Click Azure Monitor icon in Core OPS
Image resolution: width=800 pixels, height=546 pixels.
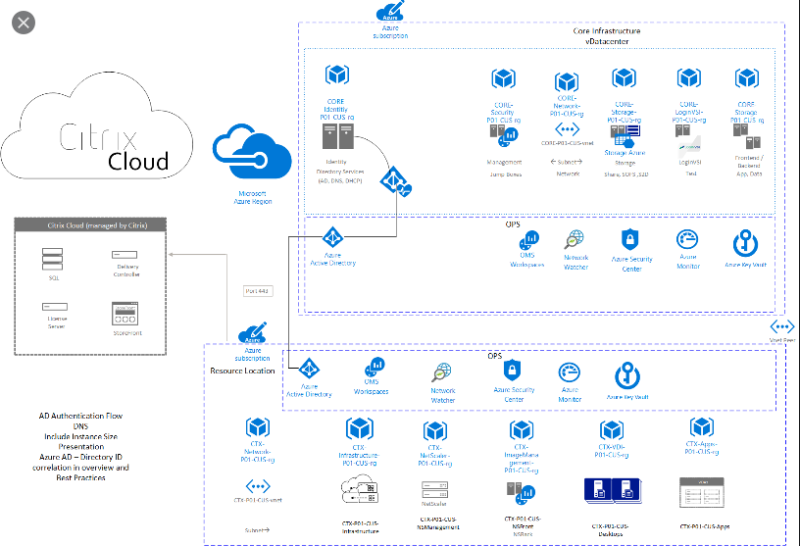tap(687, 239)
